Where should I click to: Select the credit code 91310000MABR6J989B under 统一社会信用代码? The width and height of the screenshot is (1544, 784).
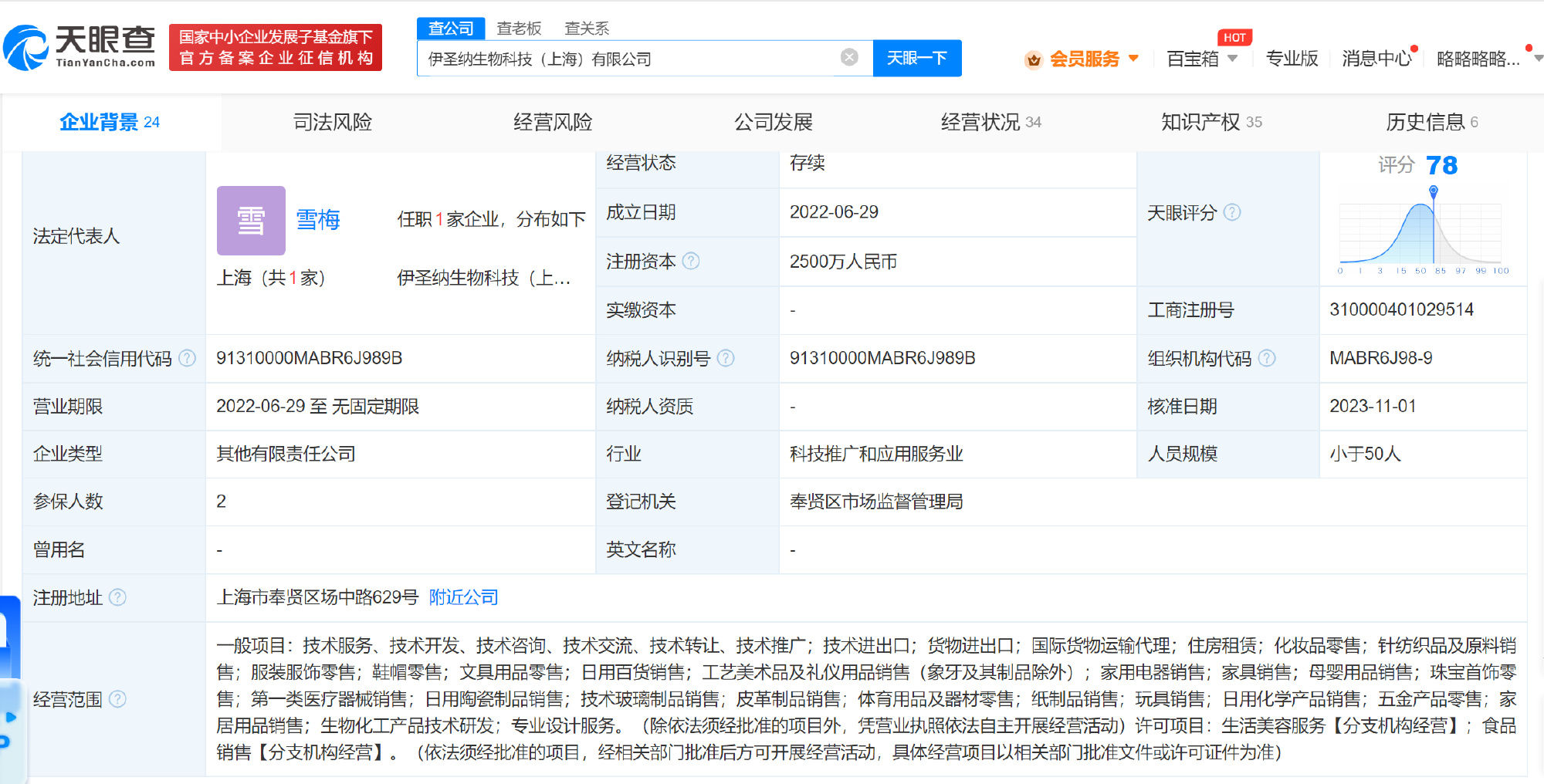point(309,358)
